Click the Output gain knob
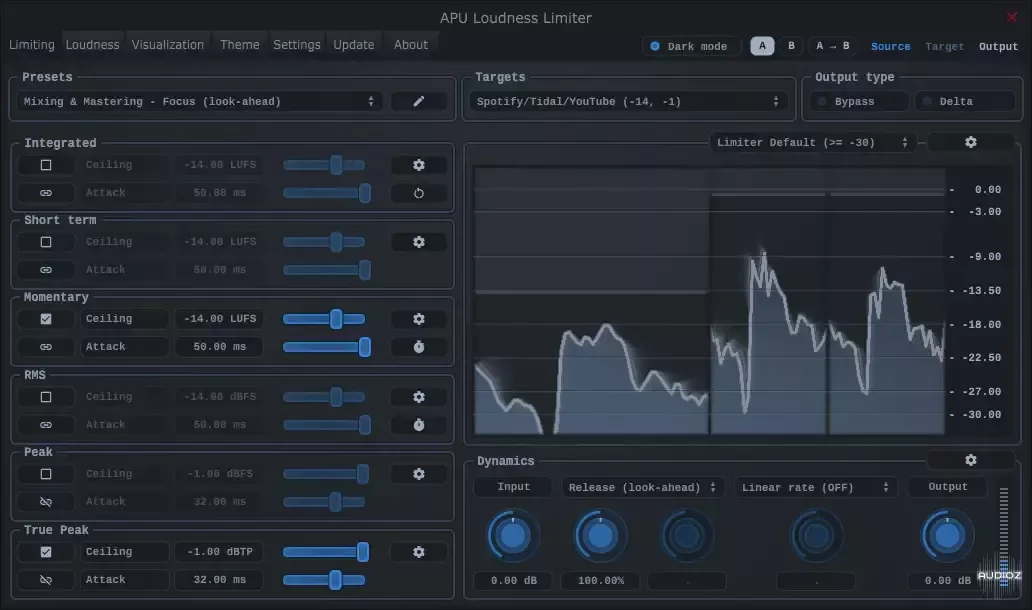 (946, 536)
